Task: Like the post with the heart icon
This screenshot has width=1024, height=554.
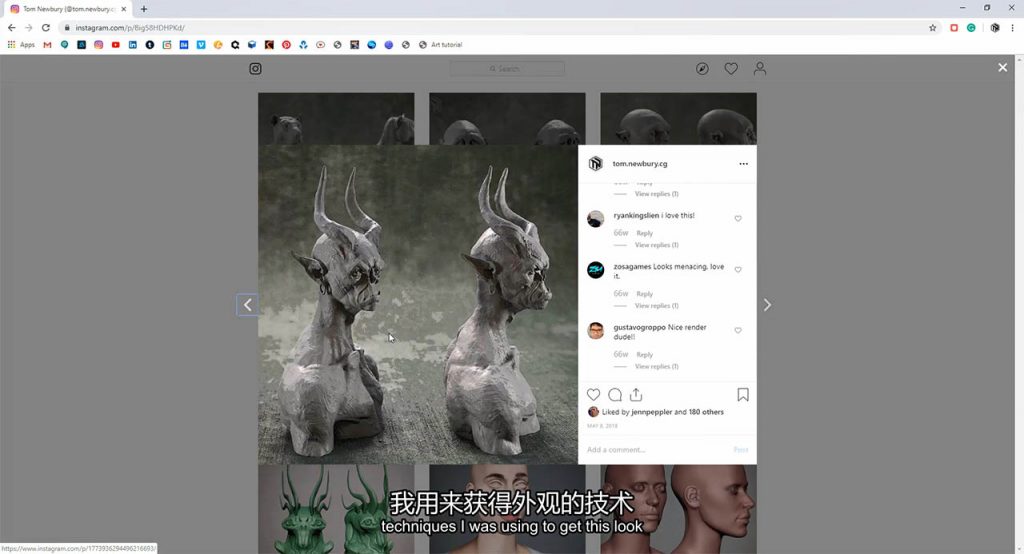Action: pyautogui.click(x=593, y=395)
